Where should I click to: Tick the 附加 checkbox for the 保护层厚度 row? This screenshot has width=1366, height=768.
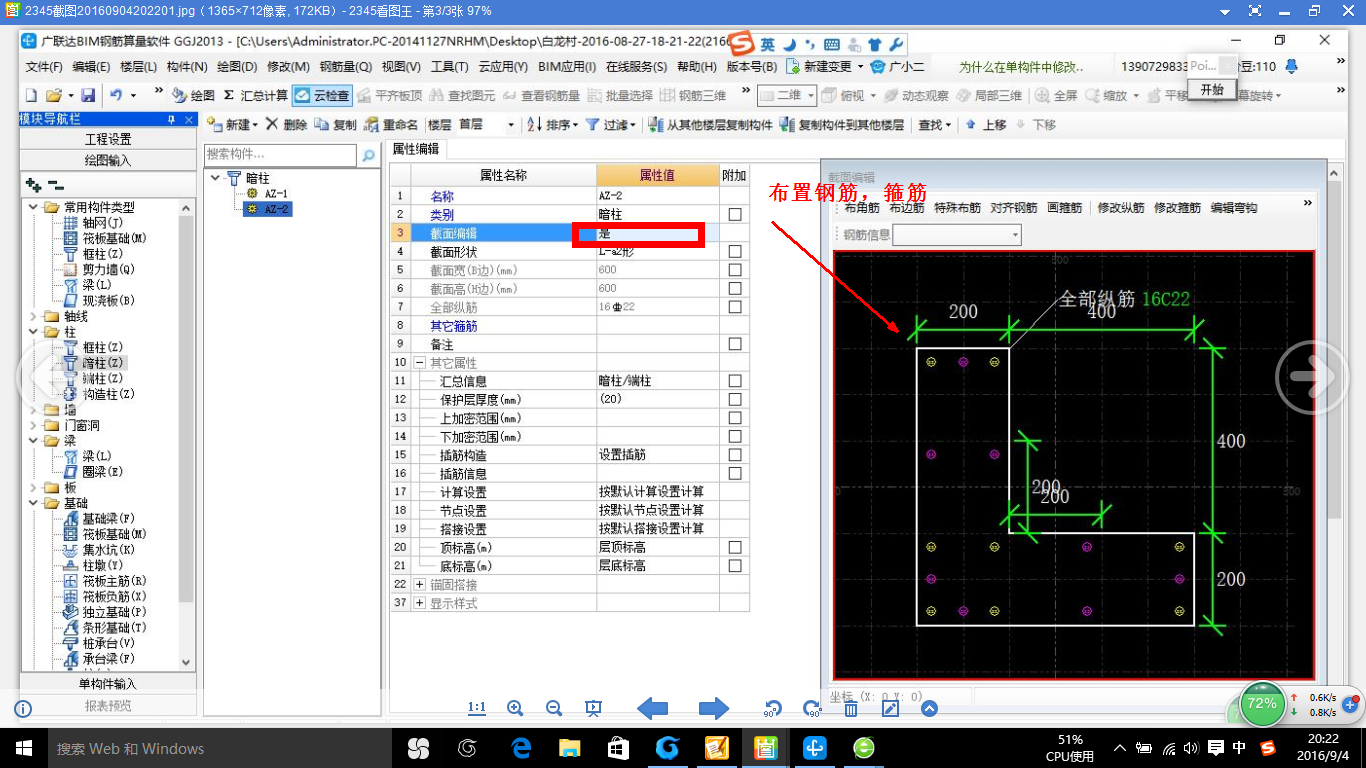[x=735, y=399]
